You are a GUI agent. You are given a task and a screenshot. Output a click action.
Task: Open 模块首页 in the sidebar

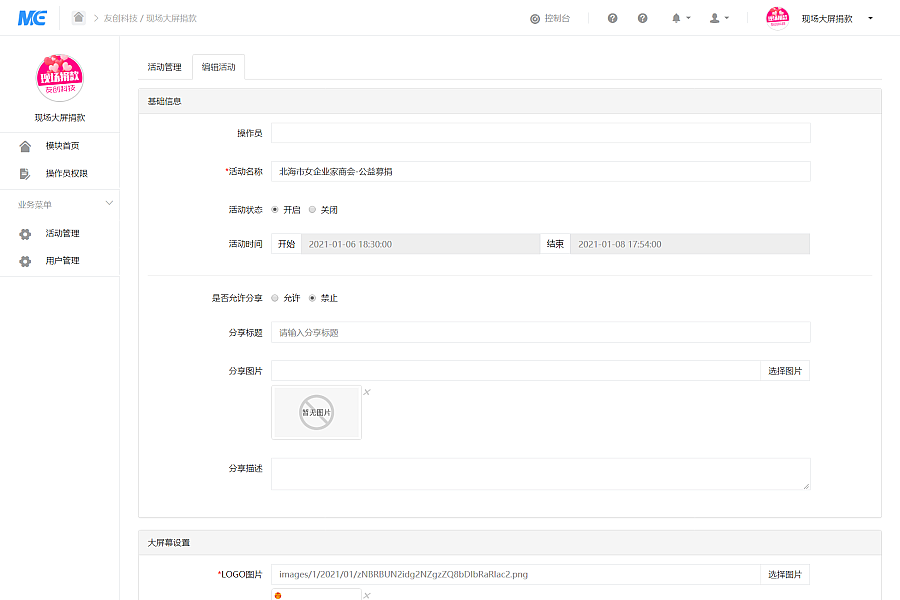[63, 146]
